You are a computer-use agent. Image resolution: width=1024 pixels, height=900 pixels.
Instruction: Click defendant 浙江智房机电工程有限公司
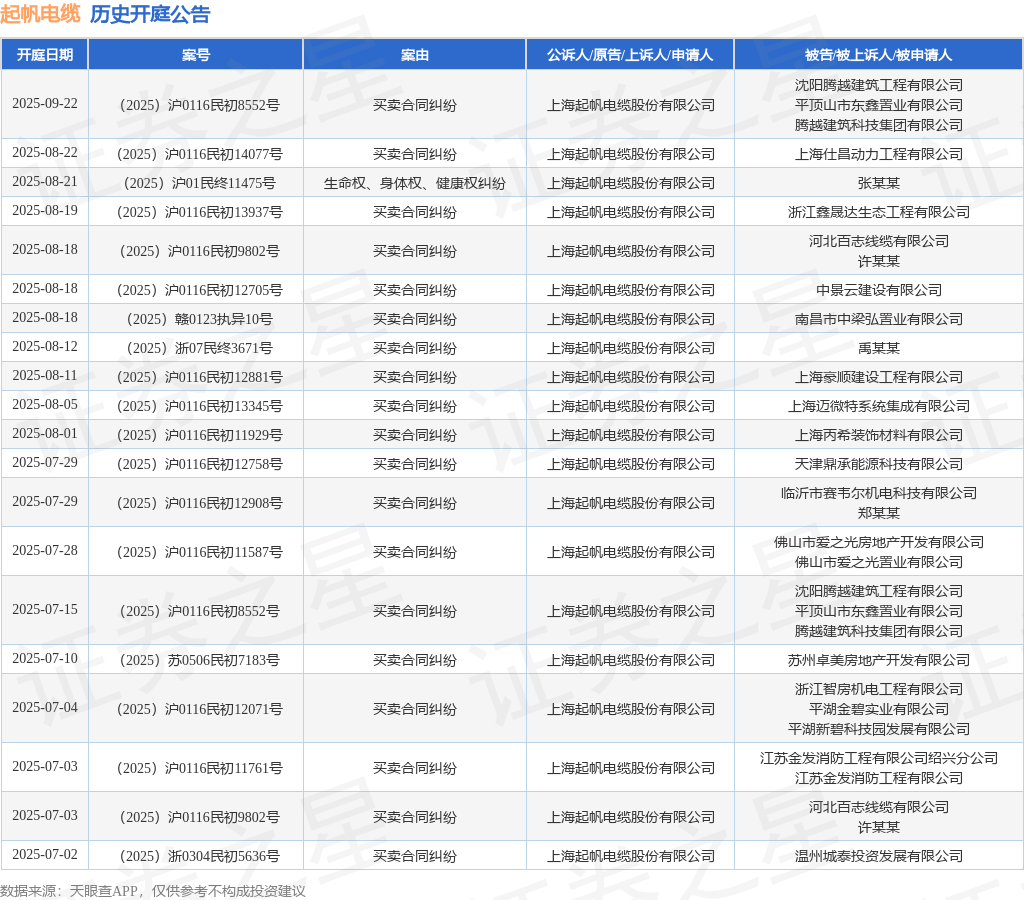878,689
